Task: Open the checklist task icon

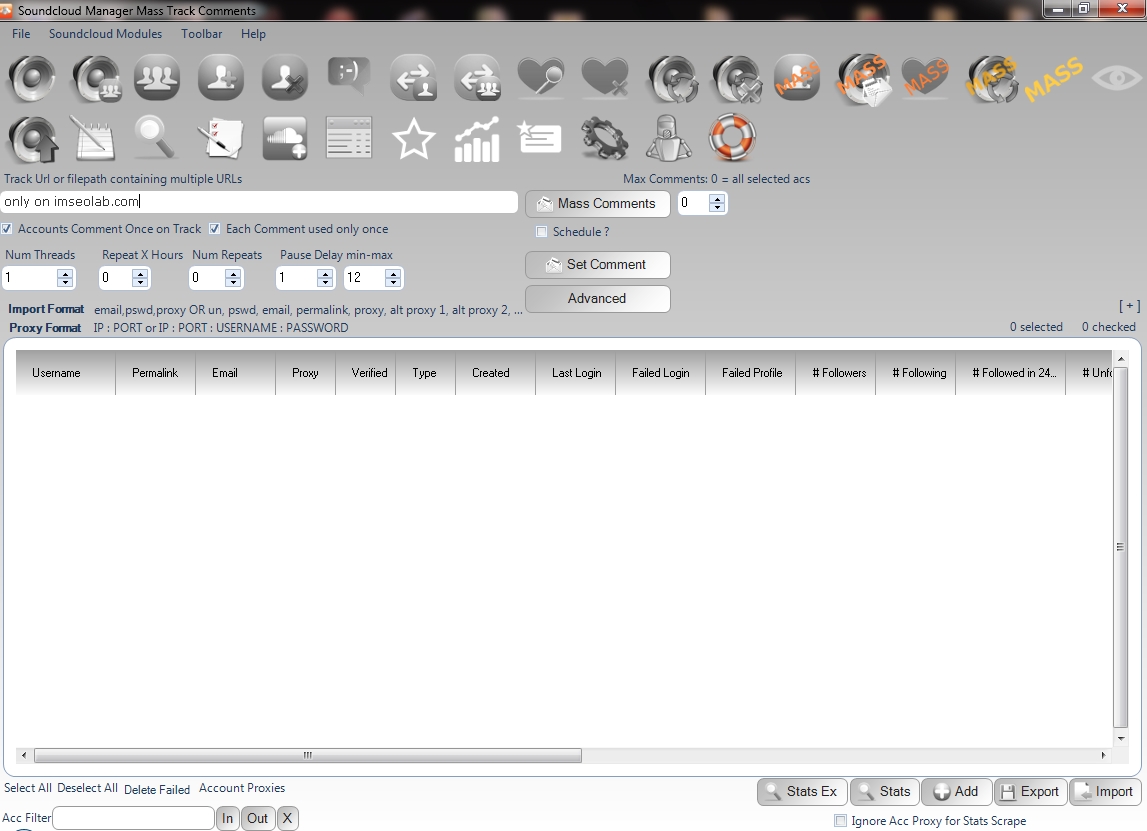Action: click(220, 139)
